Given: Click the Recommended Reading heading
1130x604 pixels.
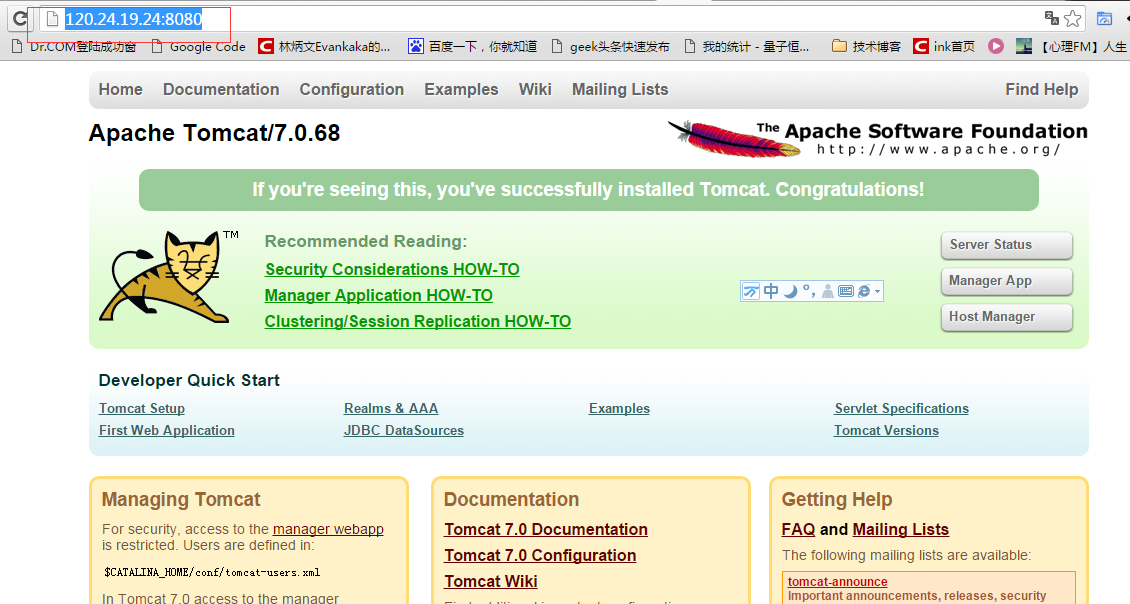Looking at the screenshot, I should pos(366,241).
